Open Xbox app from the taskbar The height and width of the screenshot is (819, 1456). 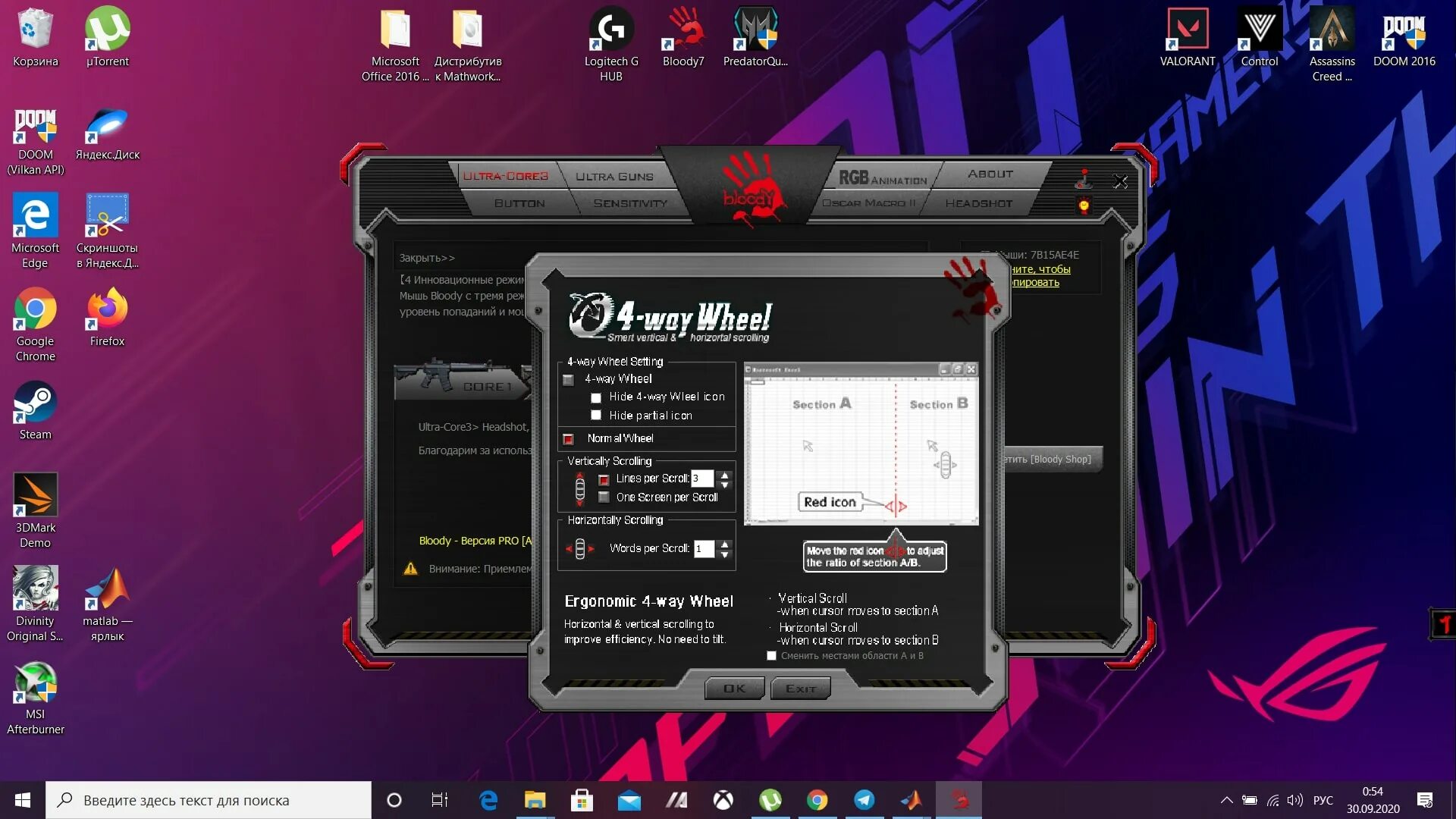723,800
